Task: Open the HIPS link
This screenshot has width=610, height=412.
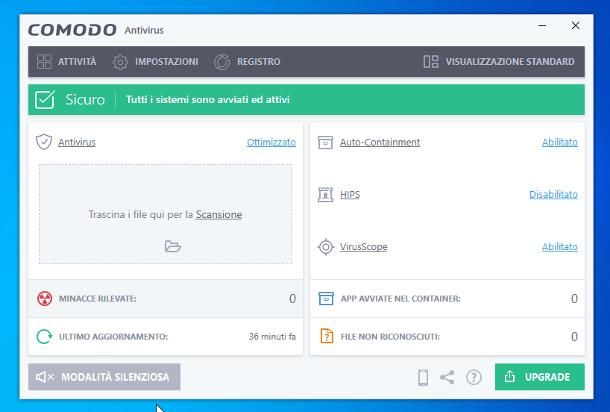Action: tap(350, 194)
